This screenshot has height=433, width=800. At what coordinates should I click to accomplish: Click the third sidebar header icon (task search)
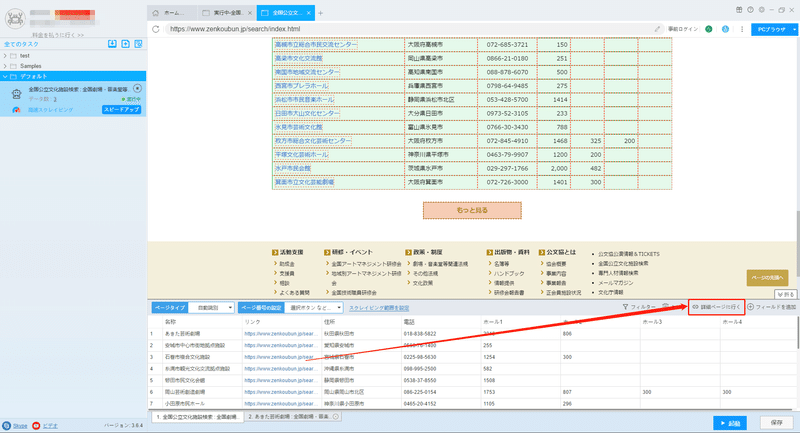pyautogui.click(x=138, y=44)
